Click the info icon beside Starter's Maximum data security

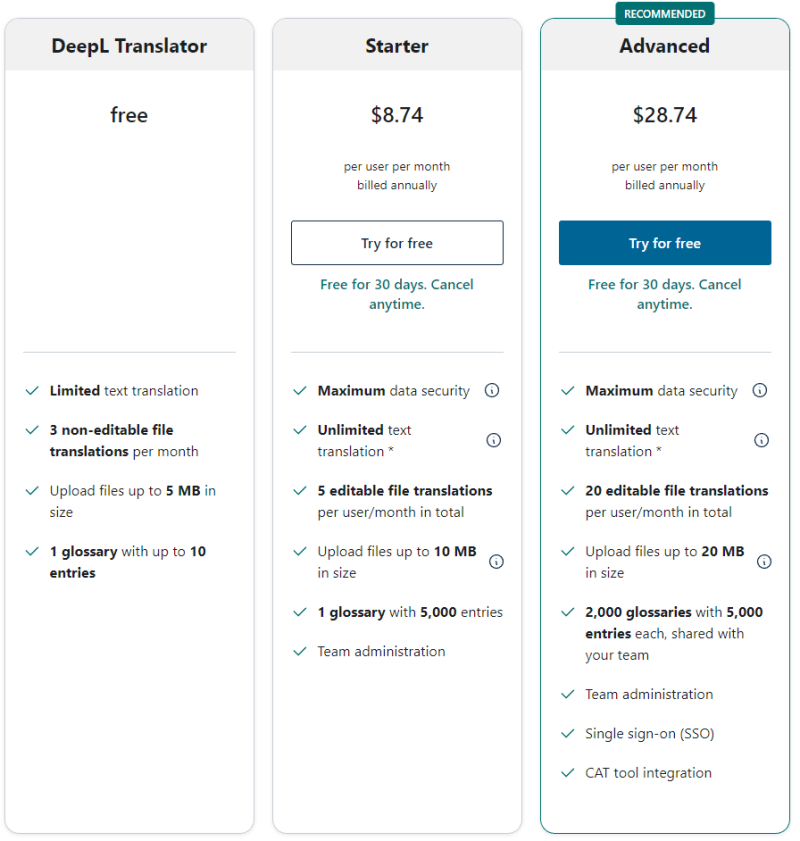point(492,390)
